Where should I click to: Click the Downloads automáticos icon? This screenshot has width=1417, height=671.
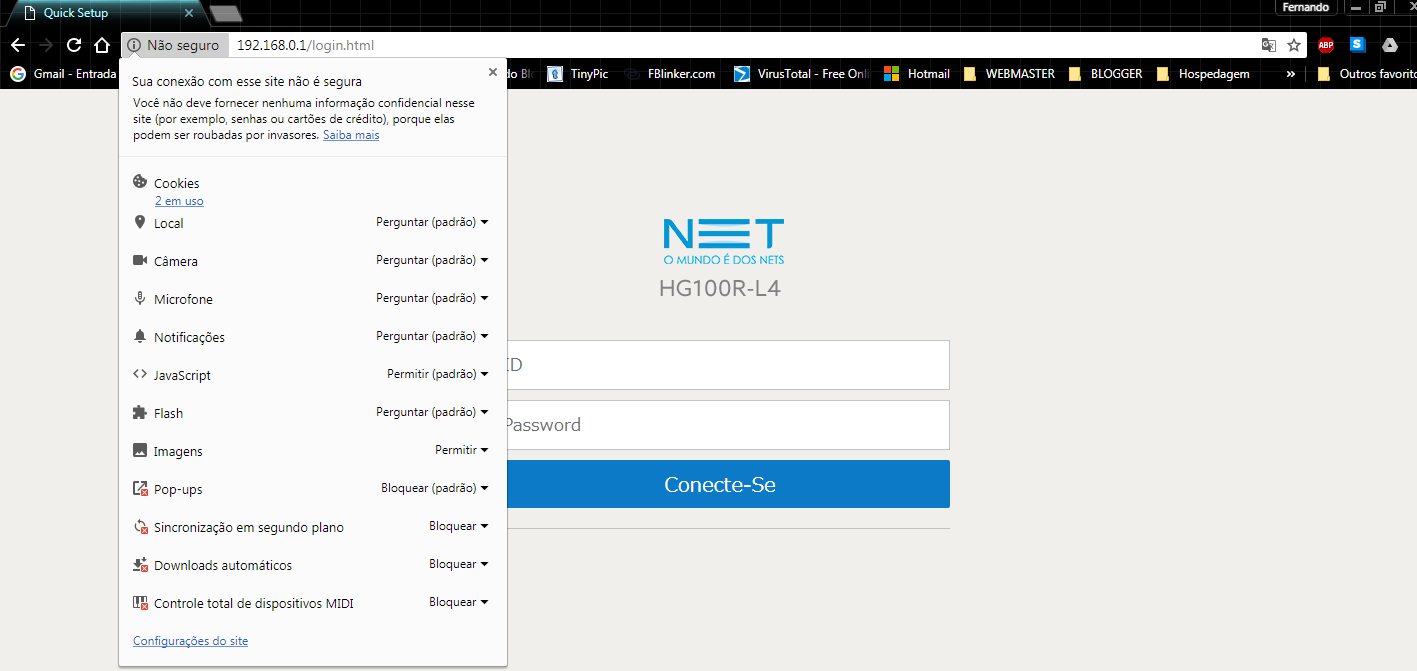pos(140,565)
